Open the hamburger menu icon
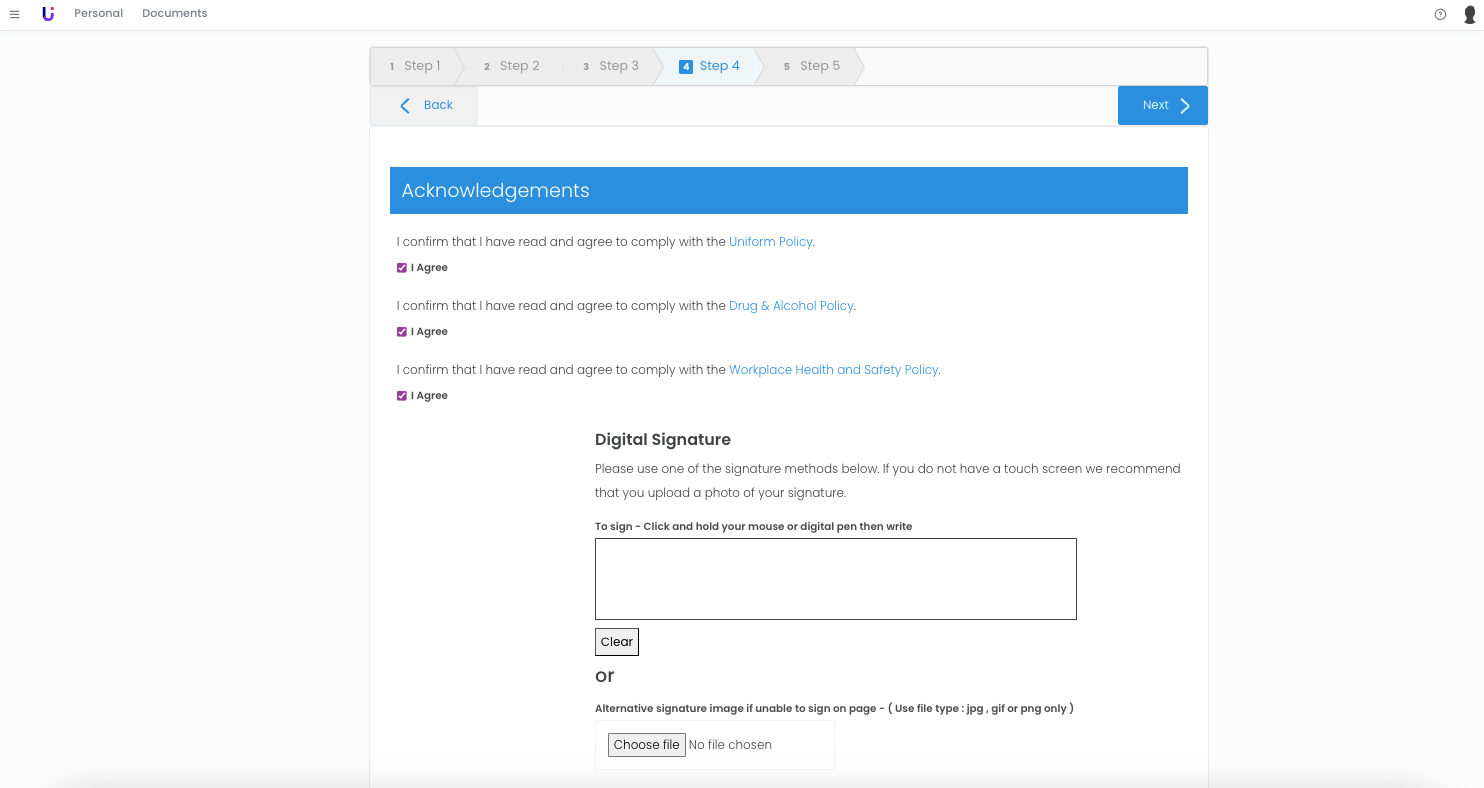 click(x=14, y=14)
